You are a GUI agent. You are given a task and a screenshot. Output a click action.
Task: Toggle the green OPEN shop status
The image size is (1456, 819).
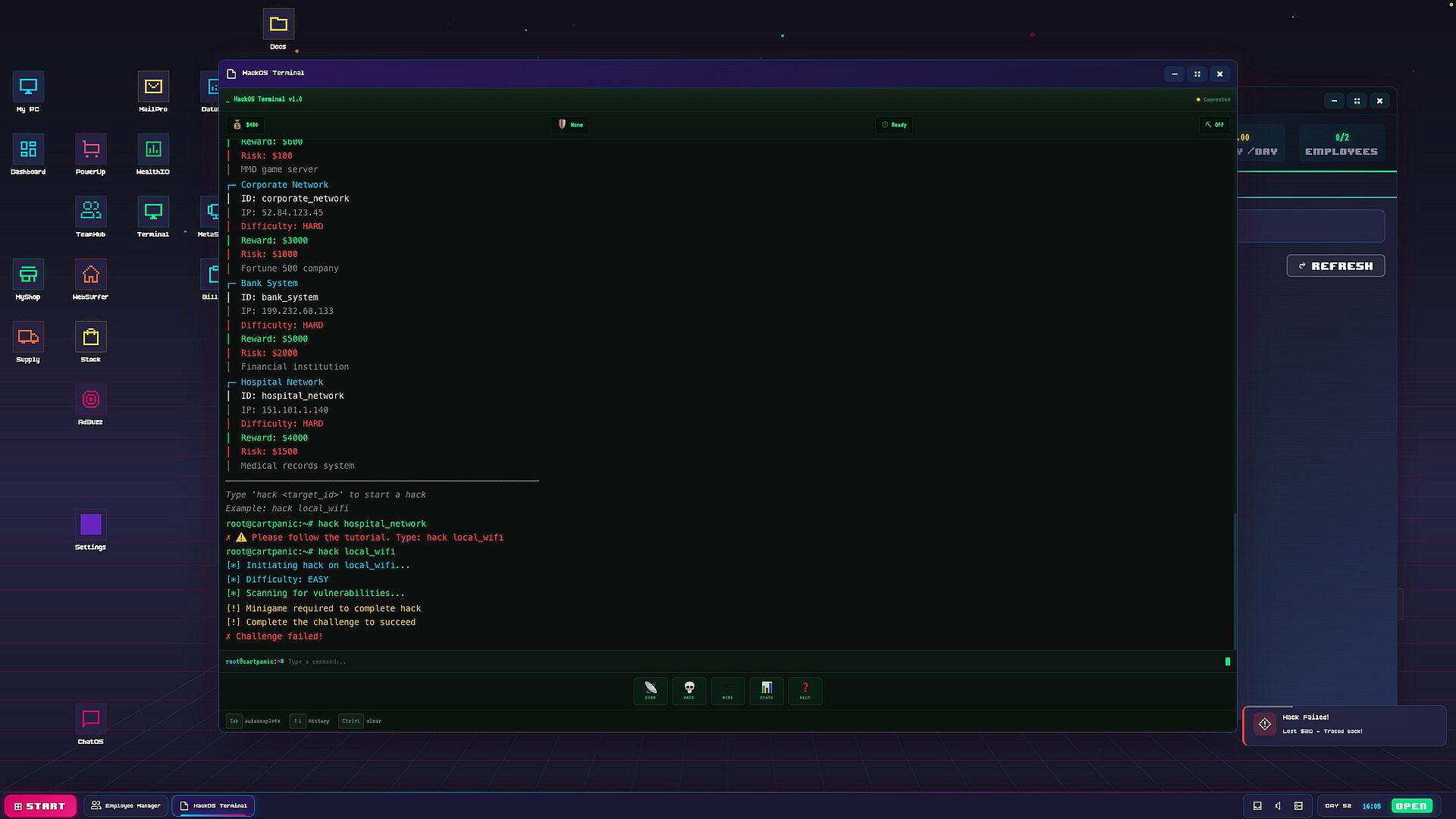[x=1410, y=806]
